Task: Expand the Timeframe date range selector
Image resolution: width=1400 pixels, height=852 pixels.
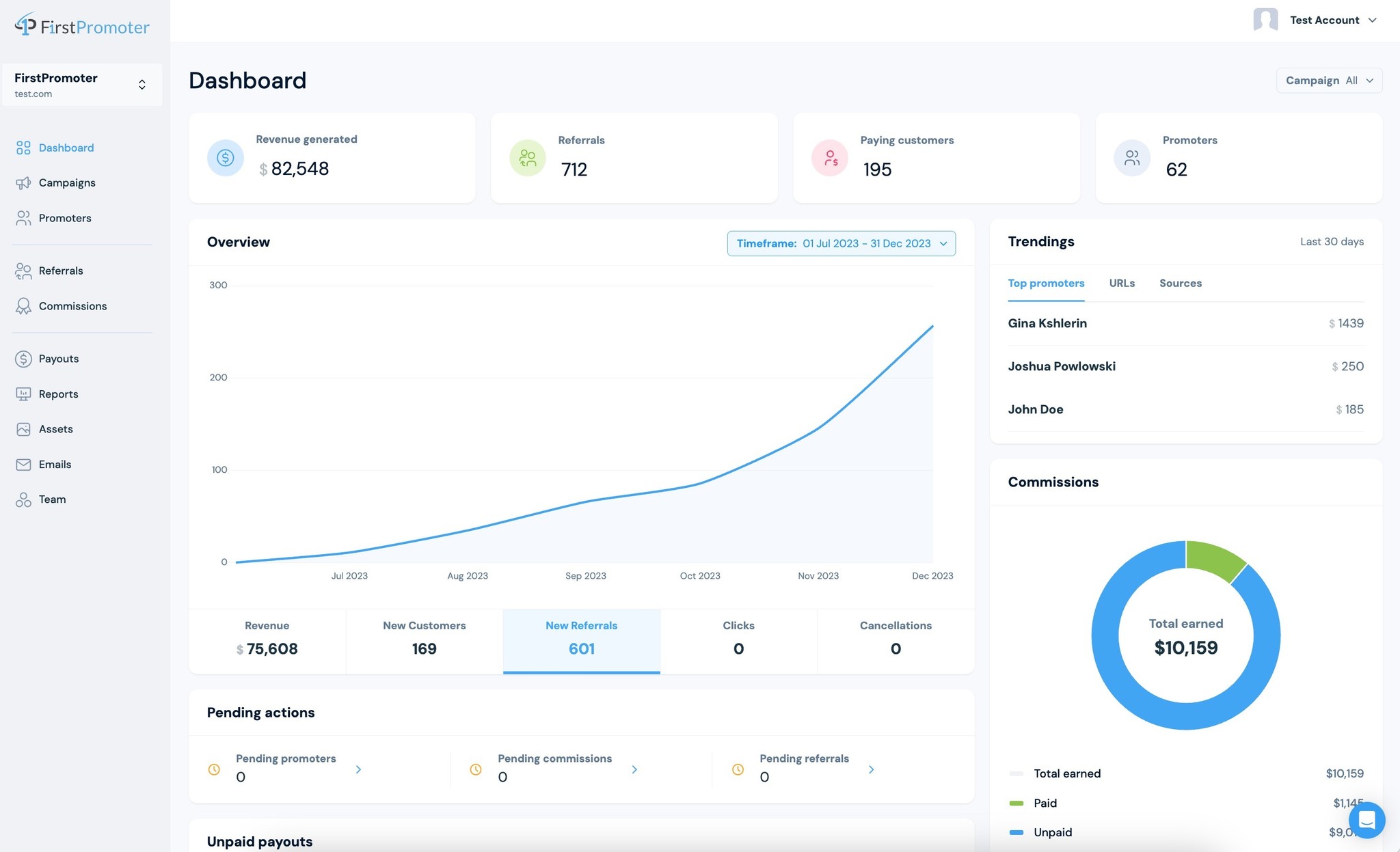Action: point(841,243)
